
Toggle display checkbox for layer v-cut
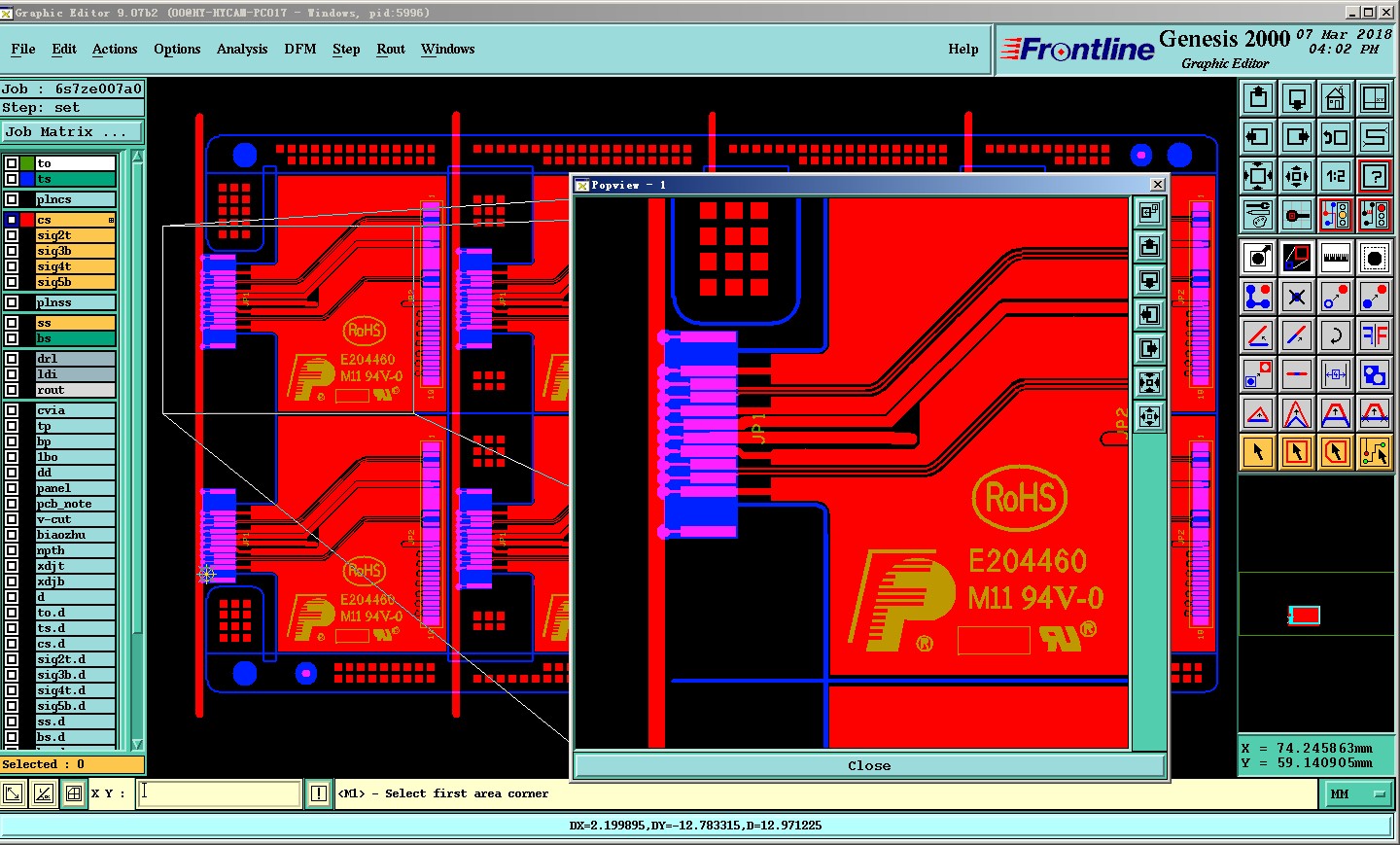pos(12,519)
